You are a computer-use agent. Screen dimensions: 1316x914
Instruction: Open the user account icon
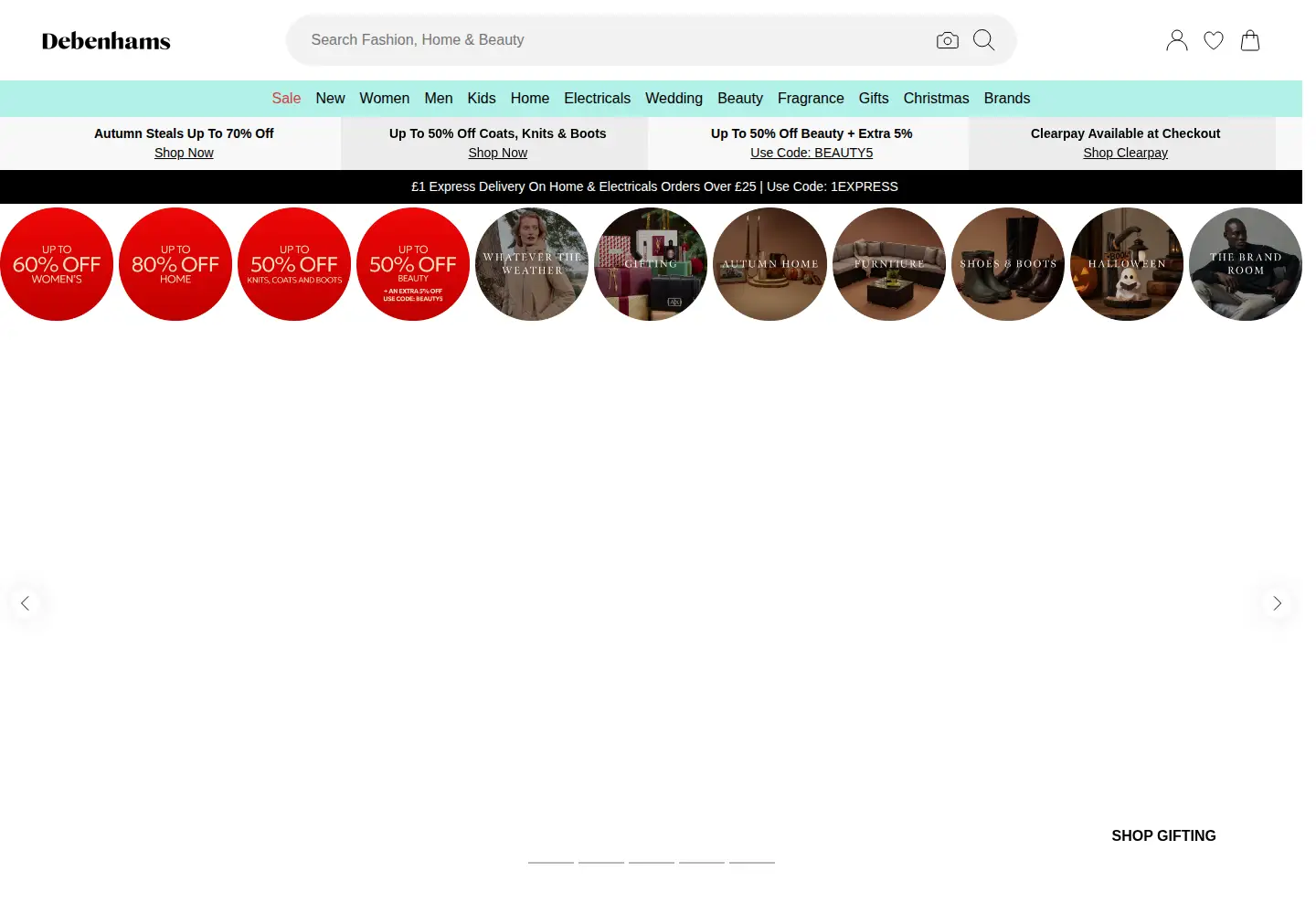coord(1177,40)
